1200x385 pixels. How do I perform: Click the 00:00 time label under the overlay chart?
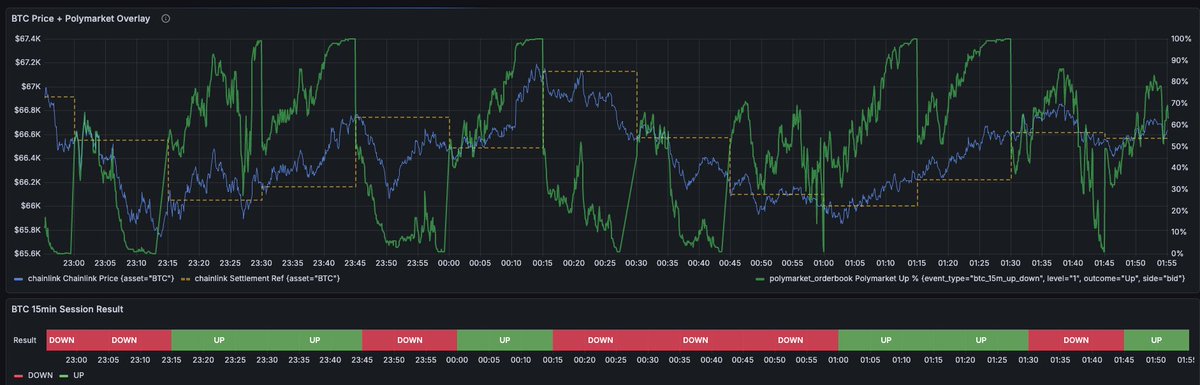tap(448, 262)
